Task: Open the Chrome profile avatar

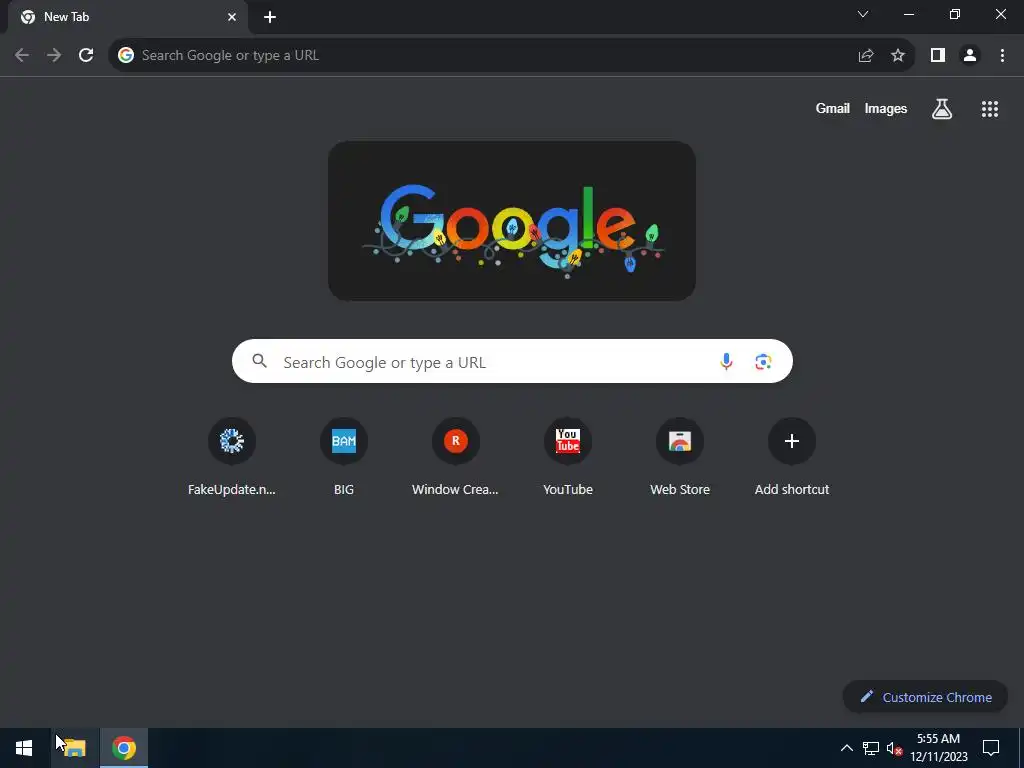Action: click(x=970, y=56)
